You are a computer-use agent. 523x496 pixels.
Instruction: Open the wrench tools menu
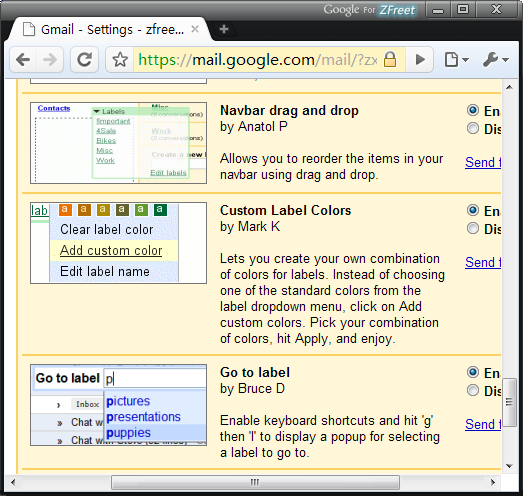(x=495, y=60)
